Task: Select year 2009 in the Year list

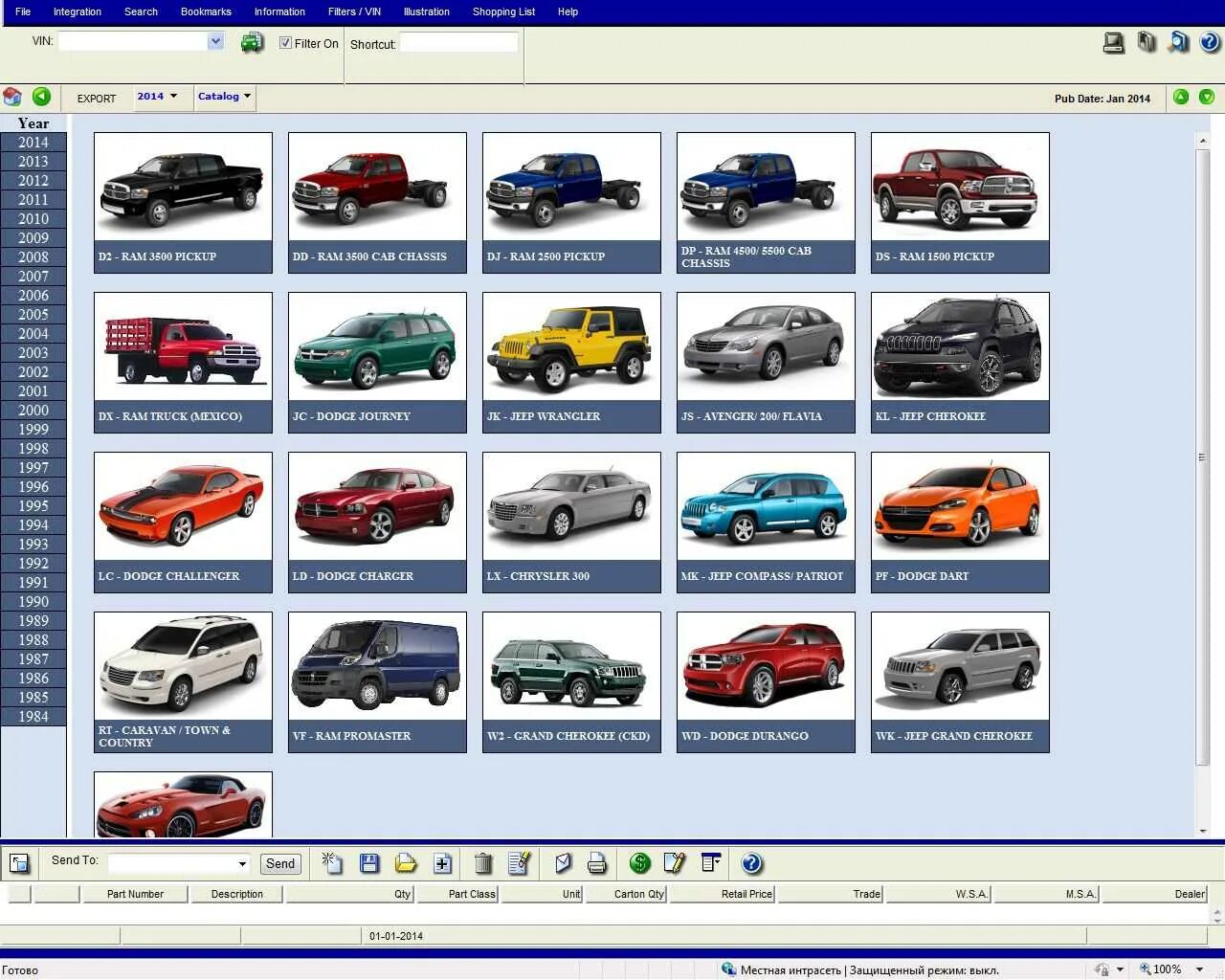Action: [33, 238]
